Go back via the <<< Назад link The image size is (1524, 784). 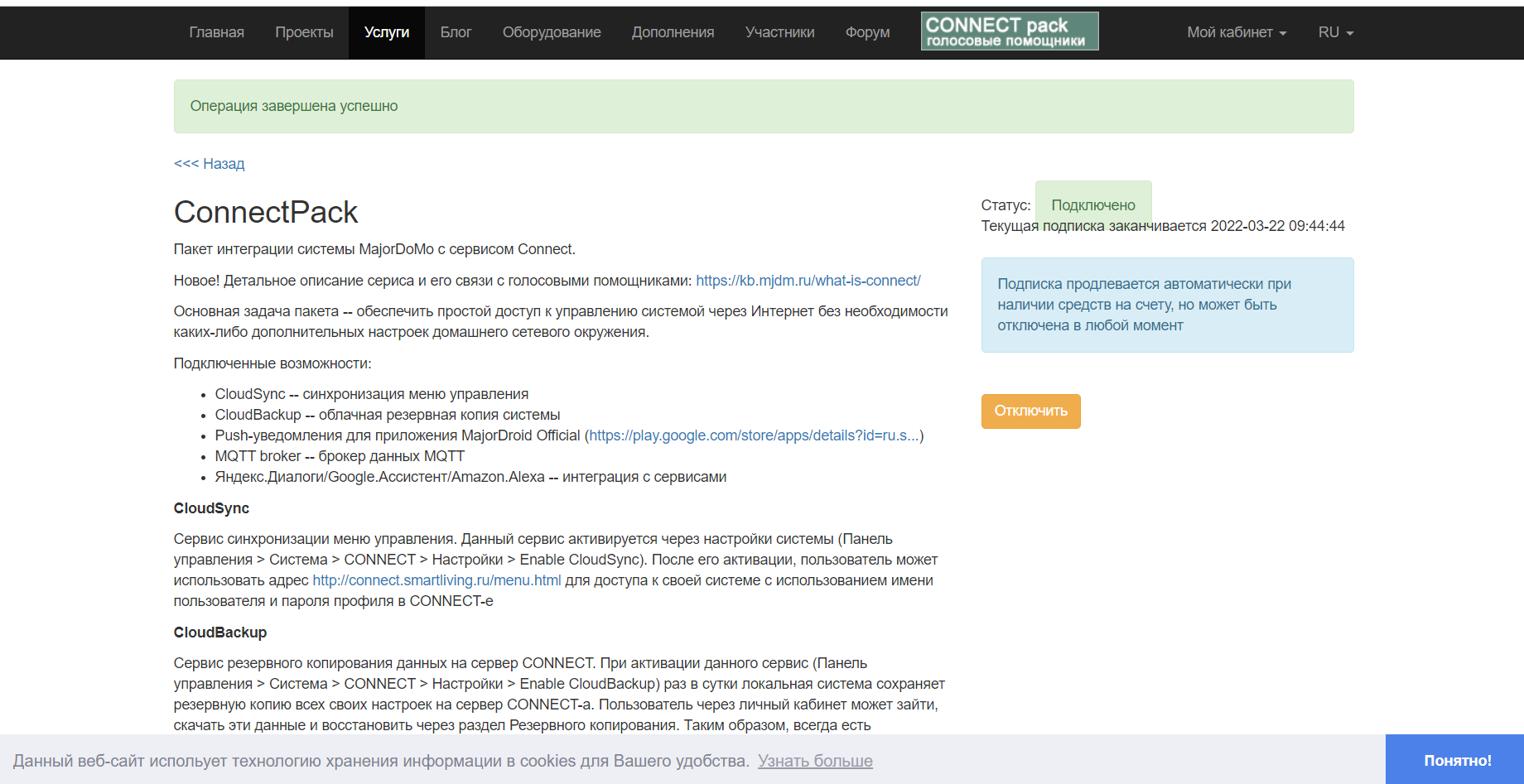point(209,164)
